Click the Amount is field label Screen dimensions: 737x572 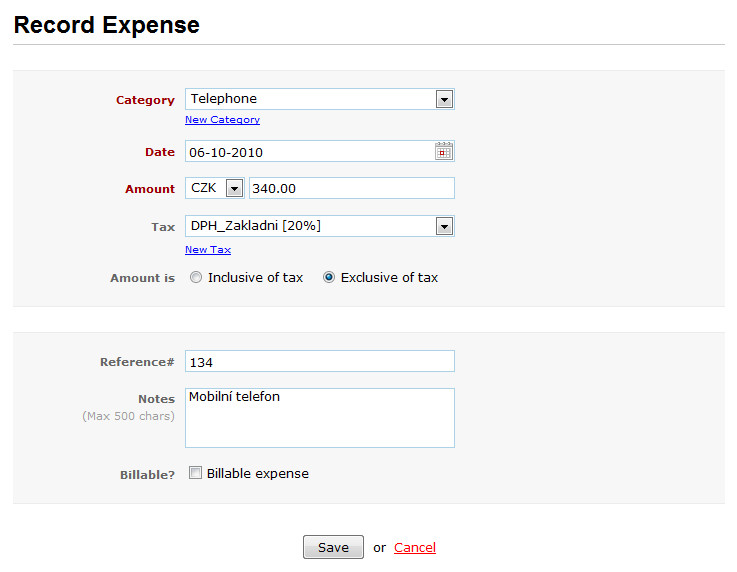142,278
